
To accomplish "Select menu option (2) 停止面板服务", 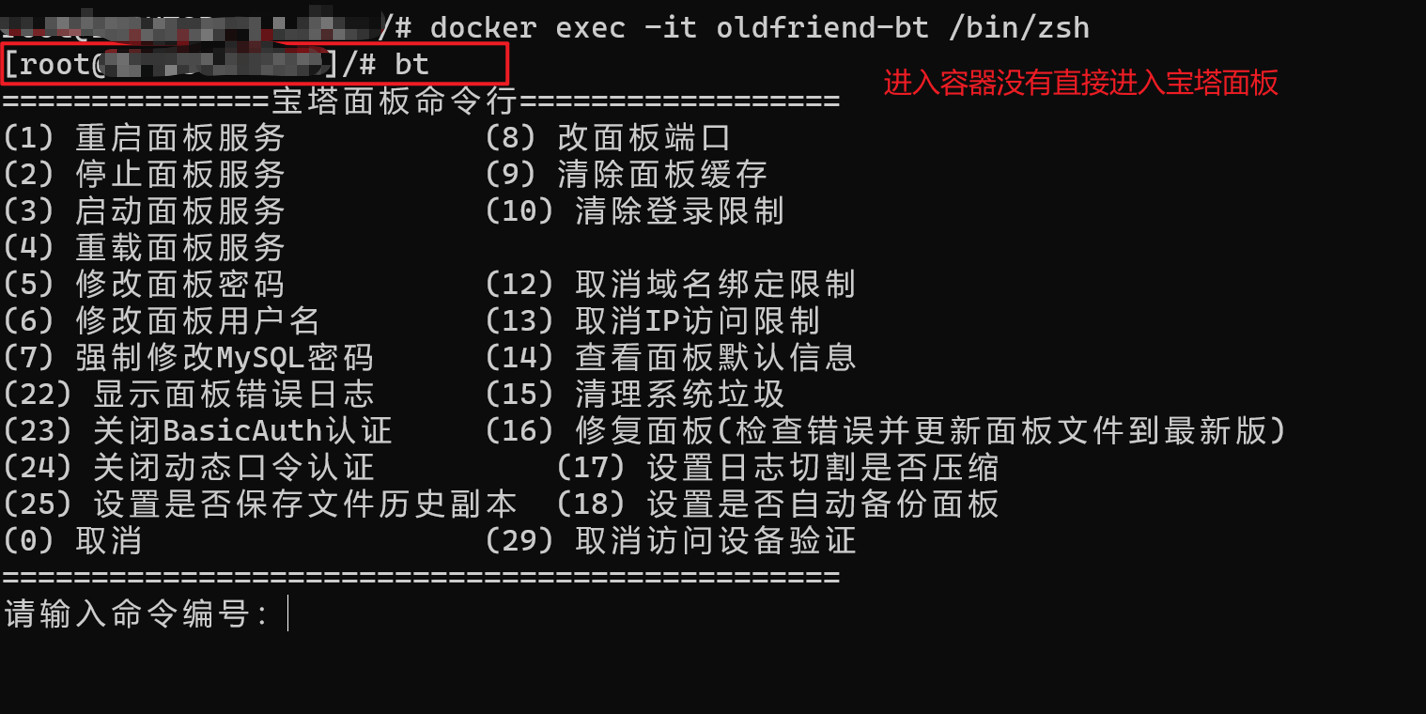I will click(144, 174).
